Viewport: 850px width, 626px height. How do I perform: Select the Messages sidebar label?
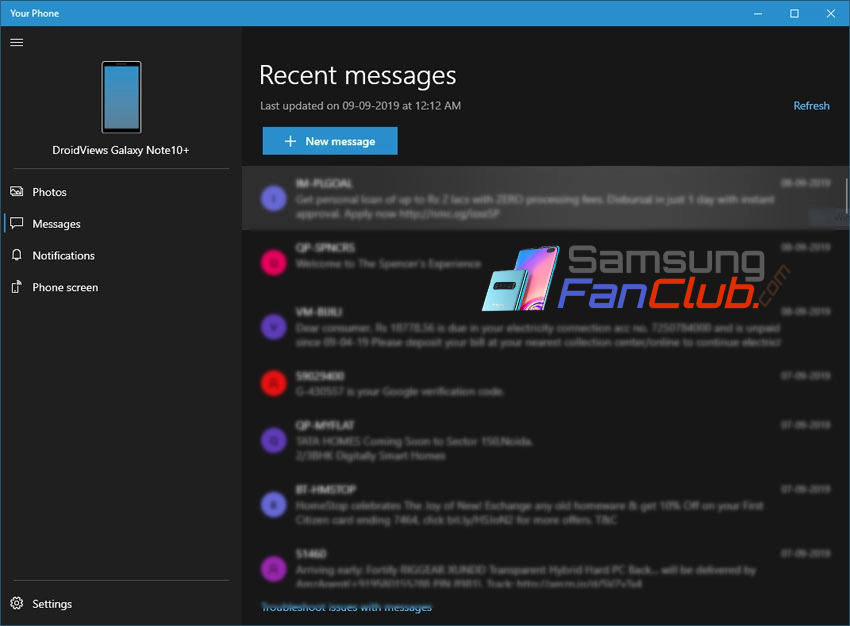point(56,224)
